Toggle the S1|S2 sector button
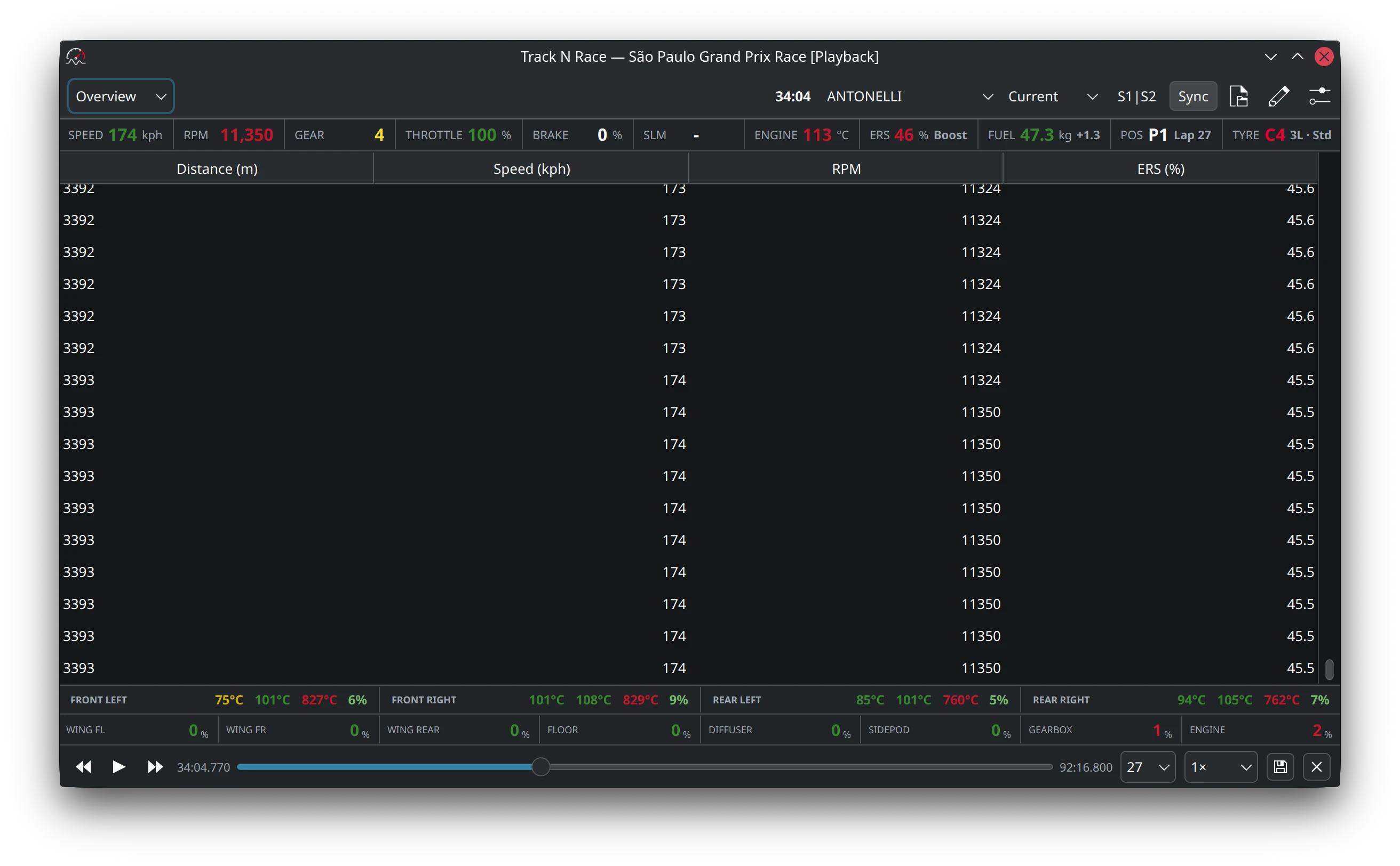 click(x=1136, y=96)
